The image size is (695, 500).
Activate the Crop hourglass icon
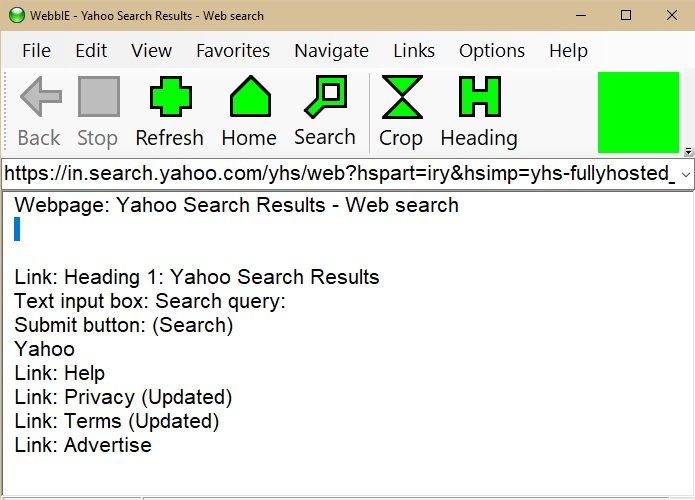pos(402,97)
